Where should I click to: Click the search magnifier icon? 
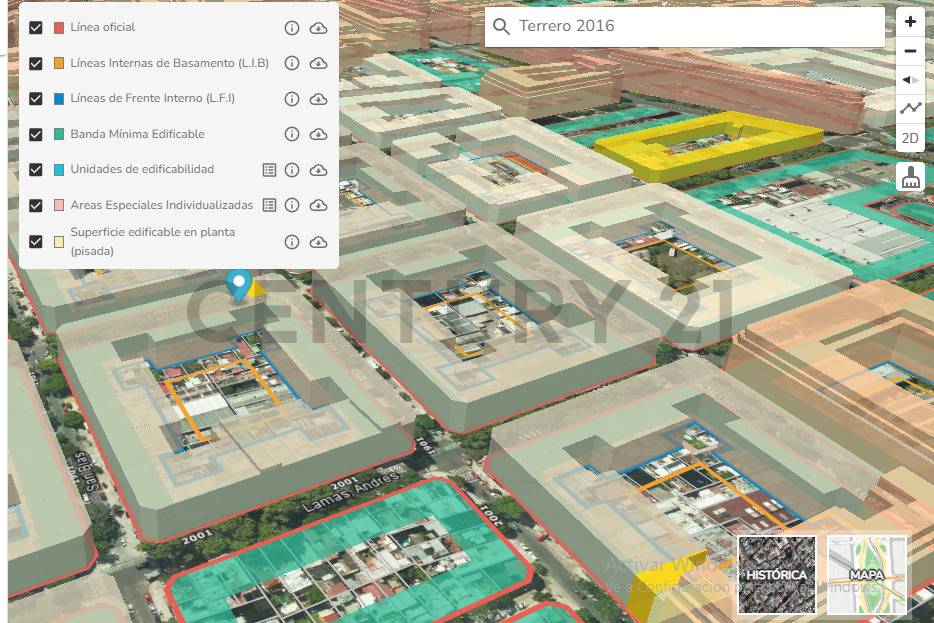(501, 27)
